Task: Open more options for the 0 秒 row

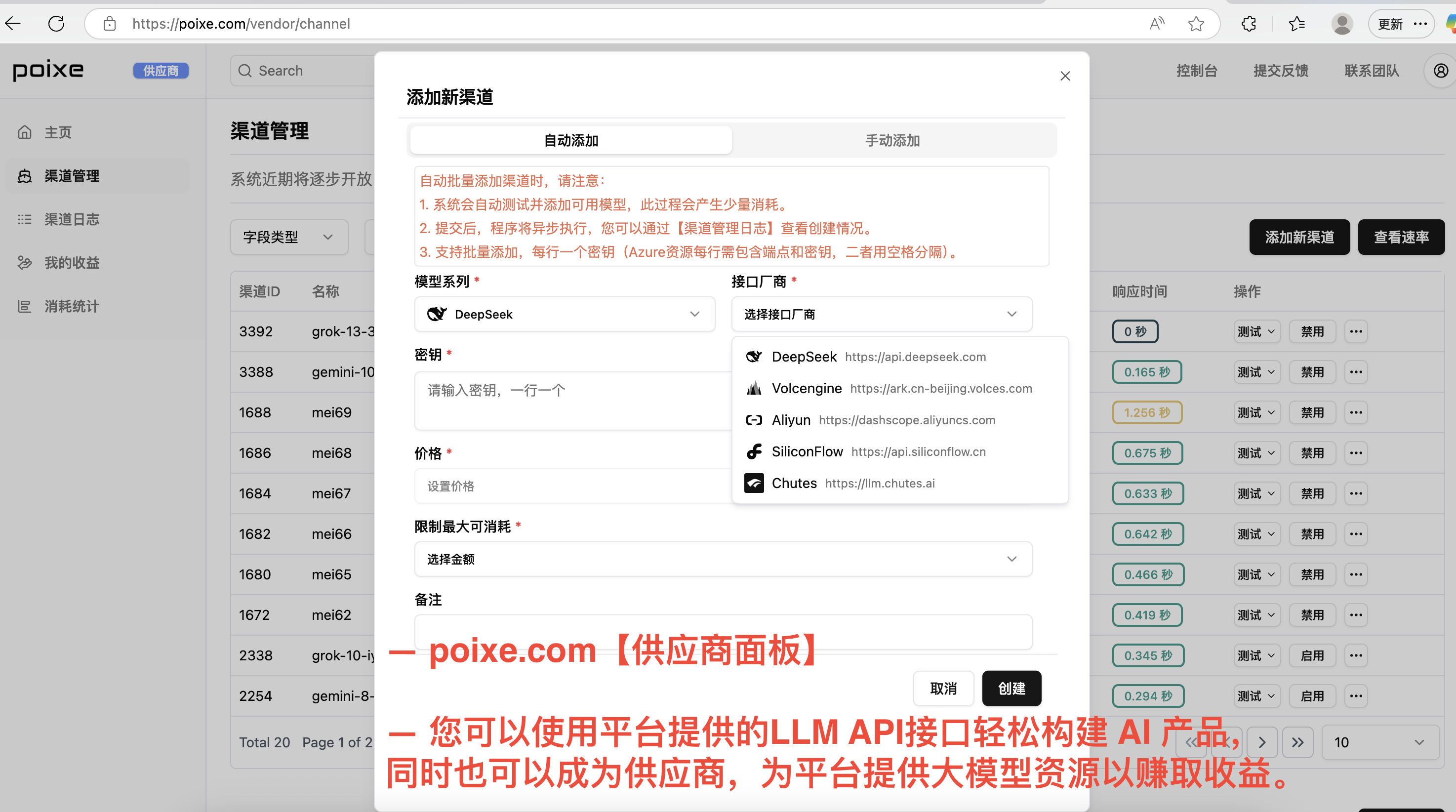Action: [1356, 332]
